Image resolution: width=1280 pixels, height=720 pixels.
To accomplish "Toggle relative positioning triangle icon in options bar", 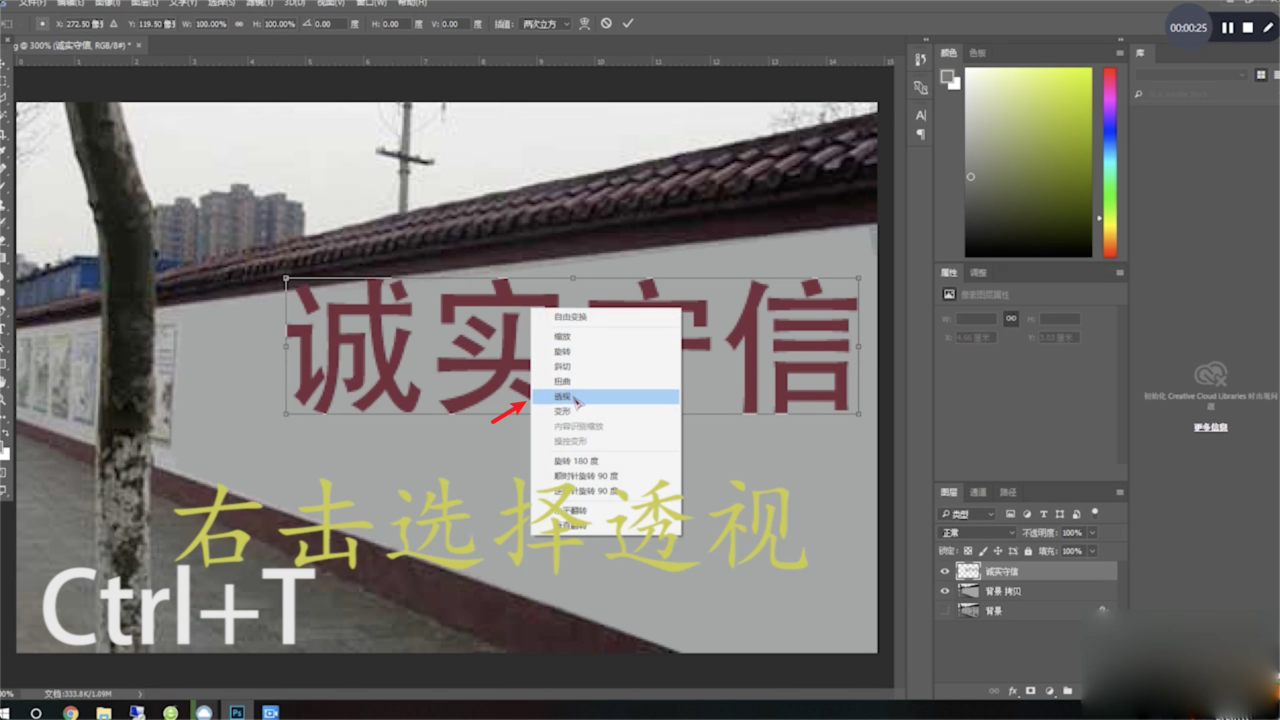I will 112,23.
